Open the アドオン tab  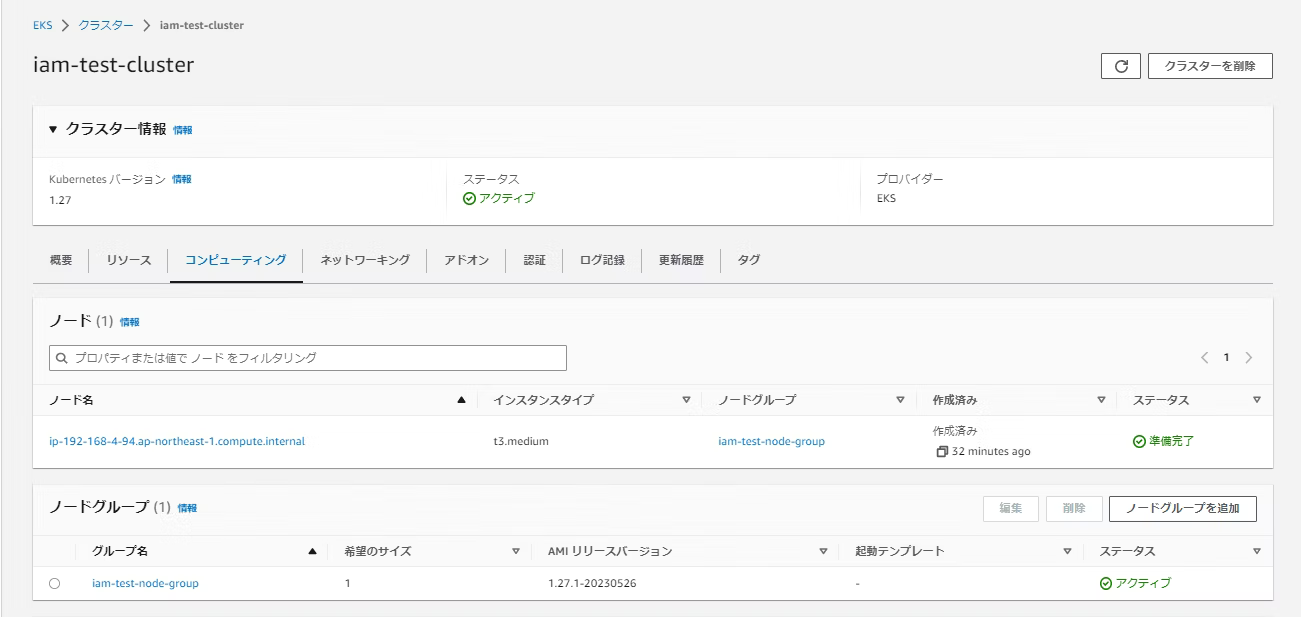(x=466, y=260)
